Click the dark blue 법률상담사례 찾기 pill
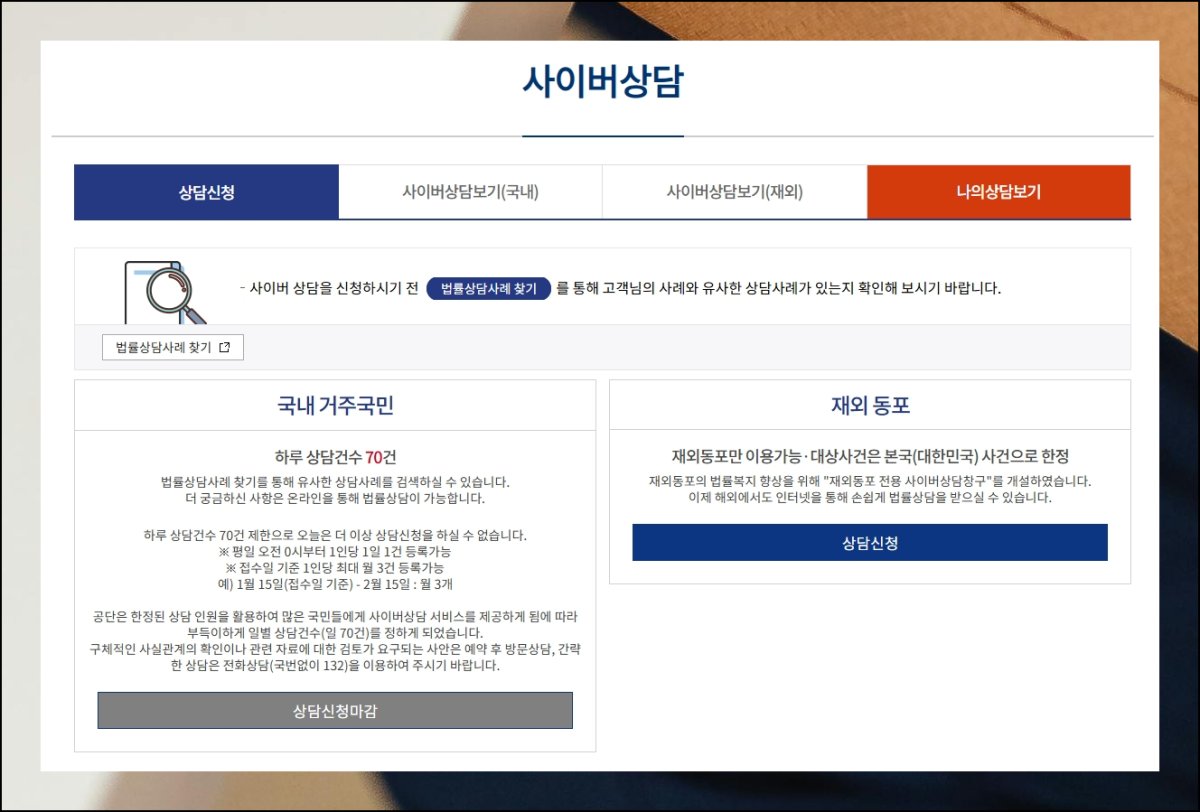 coord(488,289)
